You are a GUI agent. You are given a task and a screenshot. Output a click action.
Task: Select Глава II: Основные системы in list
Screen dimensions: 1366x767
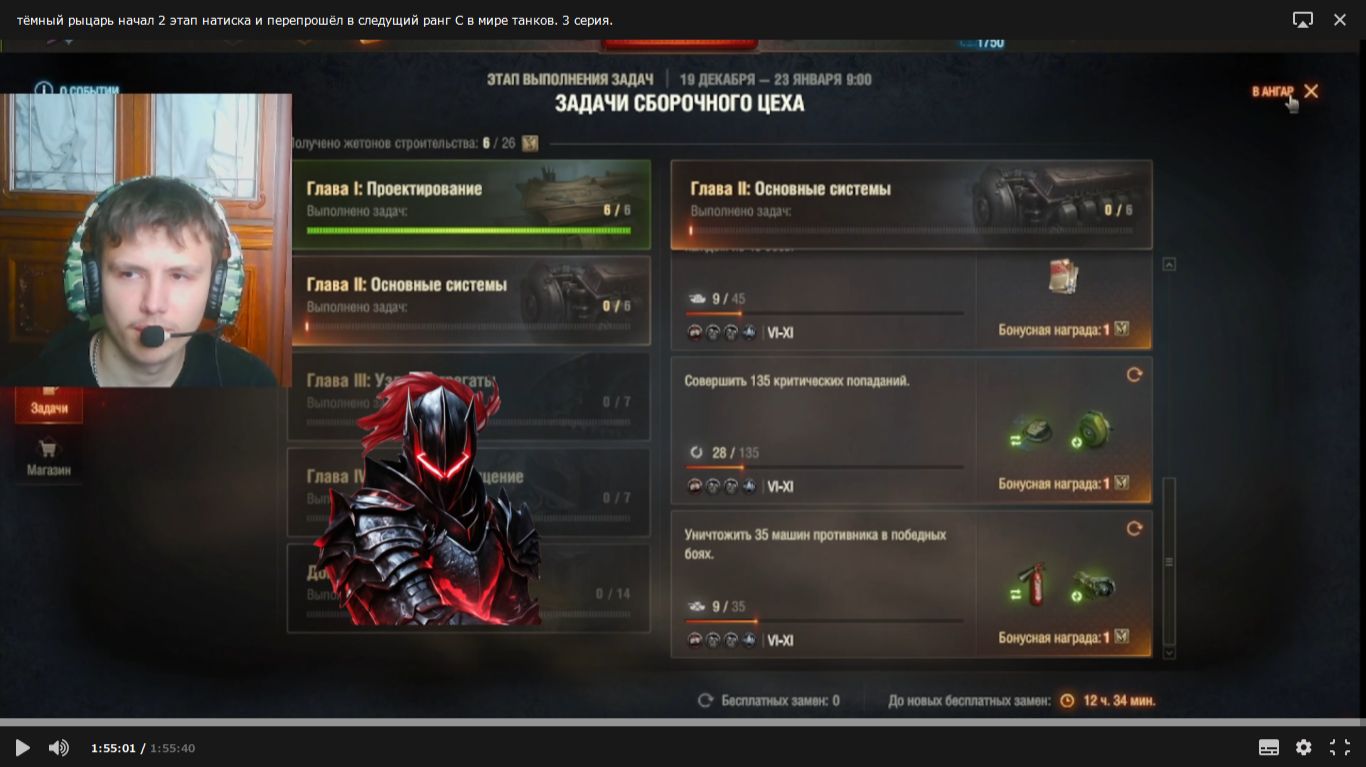pos(469,300)
